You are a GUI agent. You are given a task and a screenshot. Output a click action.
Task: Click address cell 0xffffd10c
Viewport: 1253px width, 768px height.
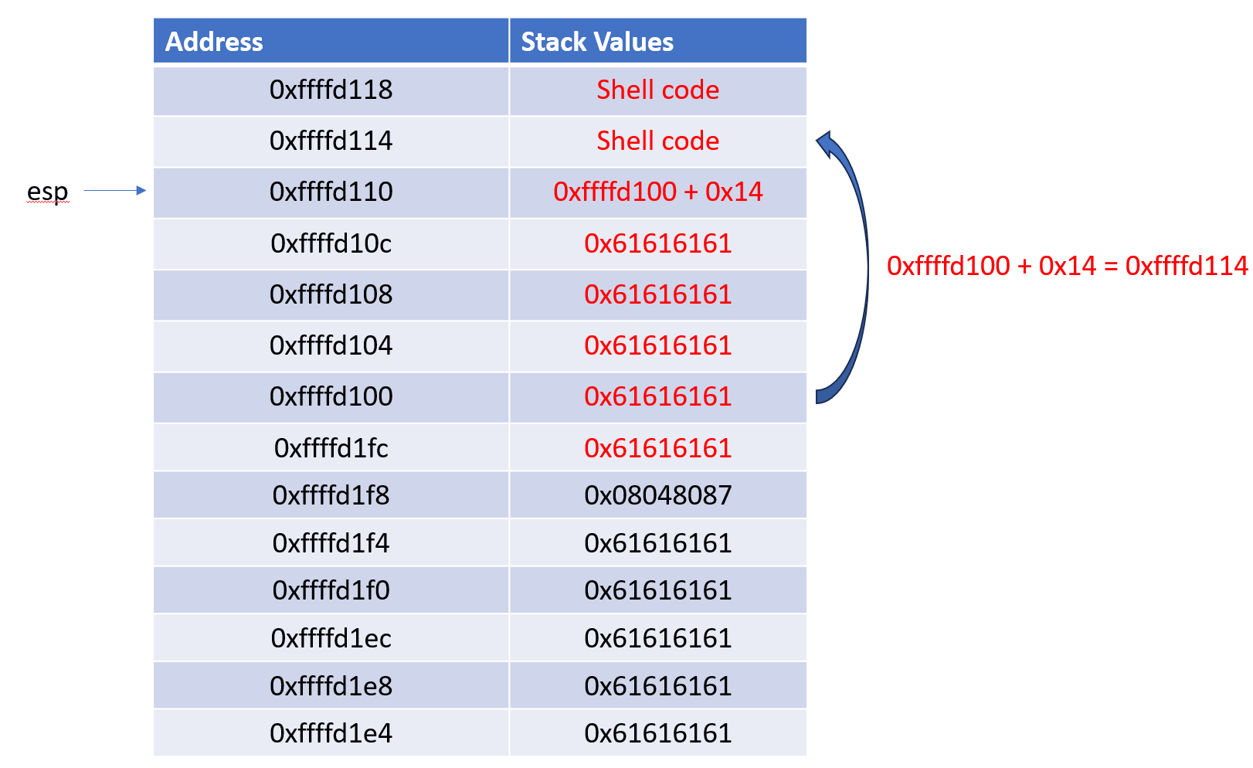point(331,243)
